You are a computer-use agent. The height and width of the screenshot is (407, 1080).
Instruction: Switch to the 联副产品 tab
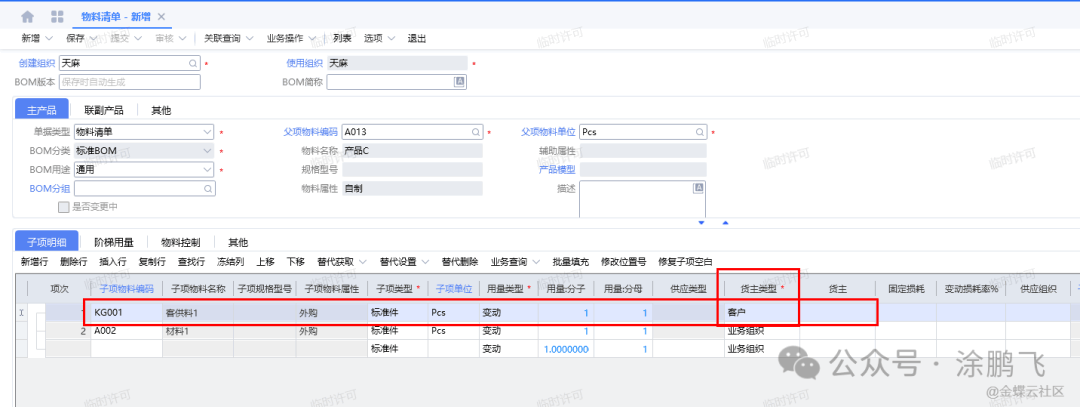(x=103, y=110)
